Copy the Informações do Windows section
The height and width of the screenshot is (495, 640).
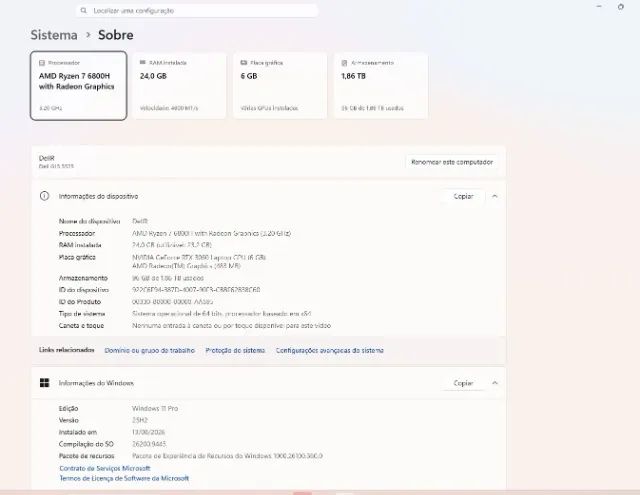(x=463, y=383)
